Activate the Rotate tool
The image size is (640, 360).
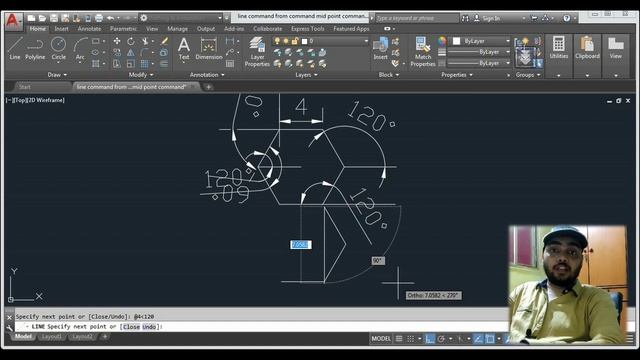131,41
